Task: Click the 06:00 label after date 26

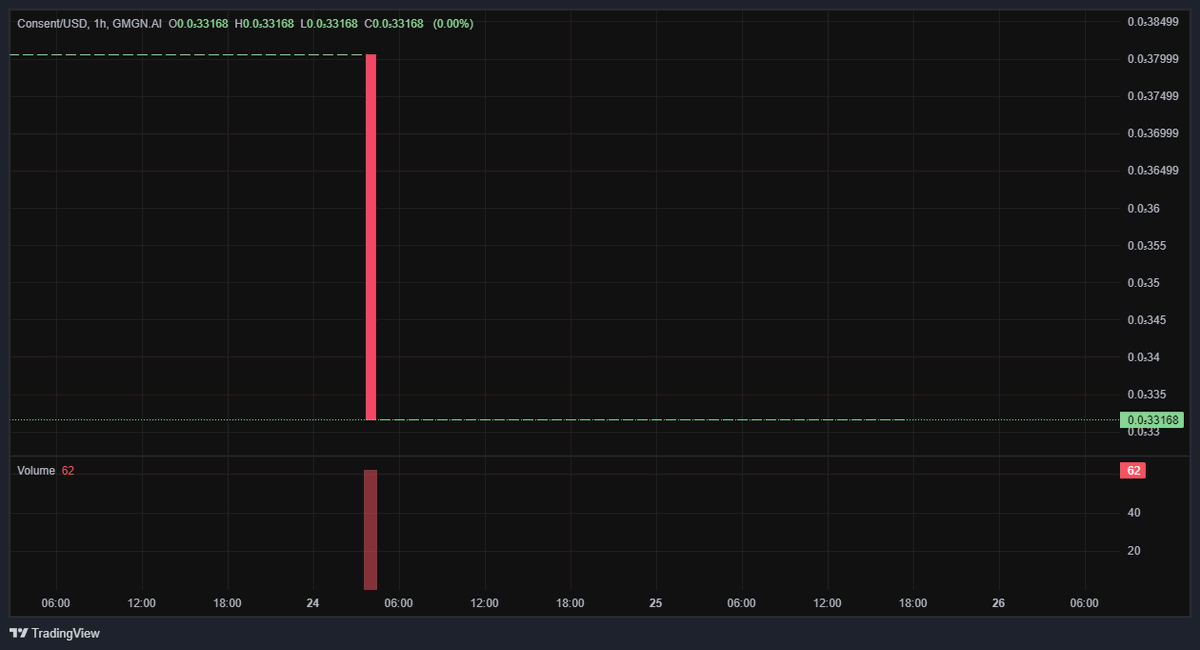Action: pyautogui.click(x=1084, y=603)
